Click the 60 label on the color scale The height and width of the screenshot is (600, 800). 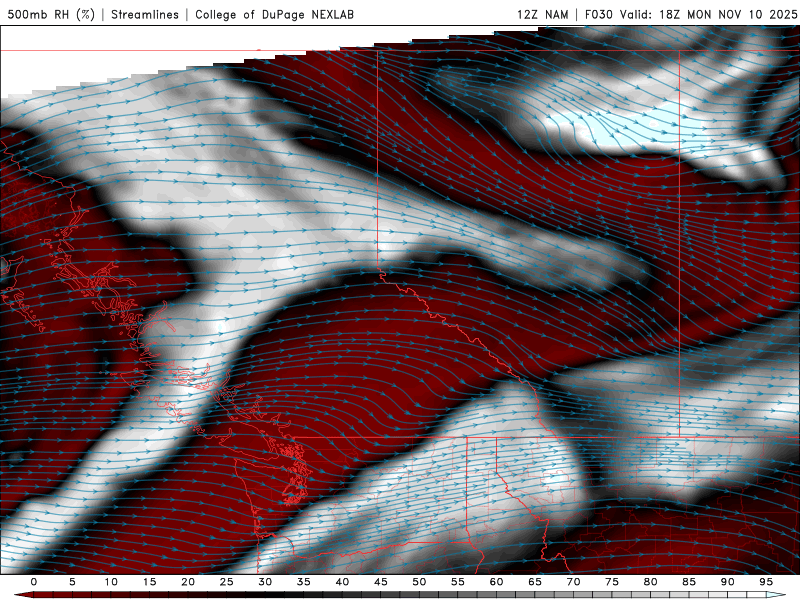pyautogui.click(x=496, y=582)
